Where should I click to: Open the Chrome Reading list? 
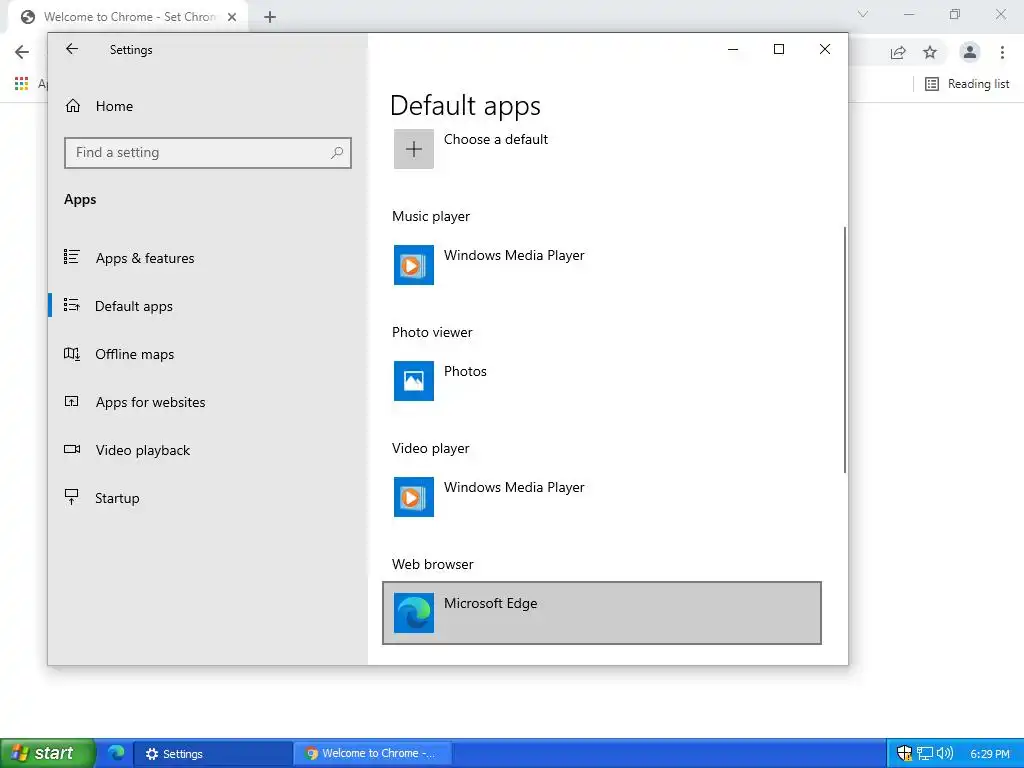(967, 84)
